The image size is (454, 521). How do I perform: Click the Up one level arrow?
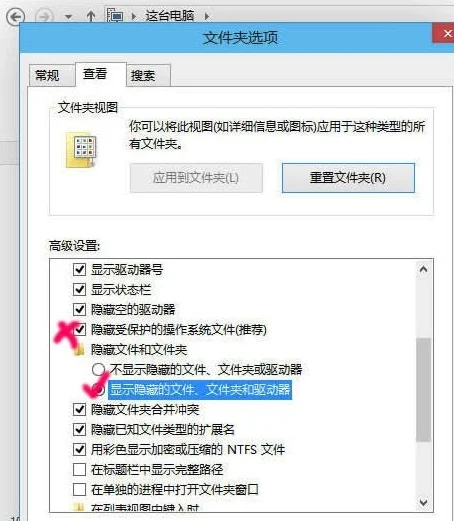tap(91, 16)
